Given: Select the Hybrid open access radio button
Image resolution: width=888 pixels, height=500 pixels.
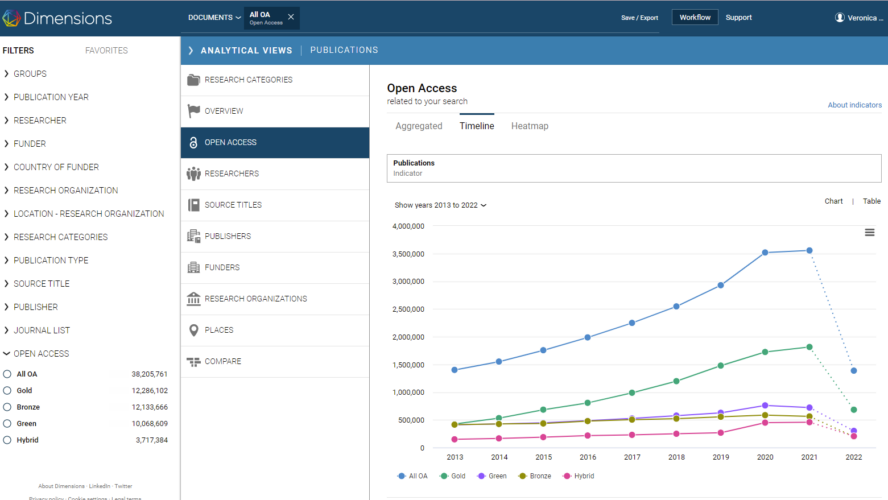Looking at the screenshot, I should [x=8, y=440].
